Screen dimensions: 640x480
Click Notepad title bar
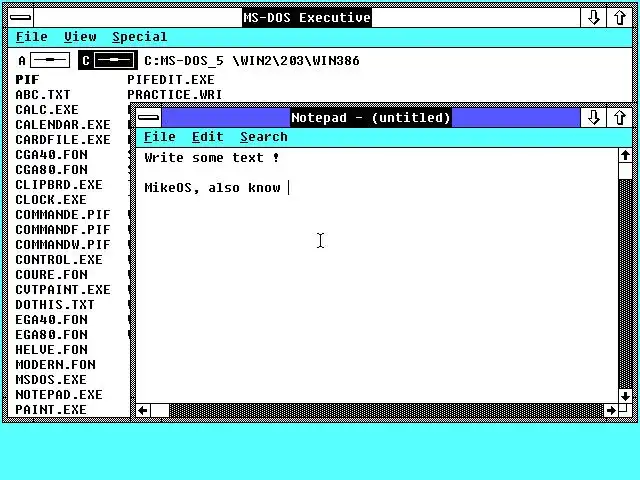click(x=370, y=118)
